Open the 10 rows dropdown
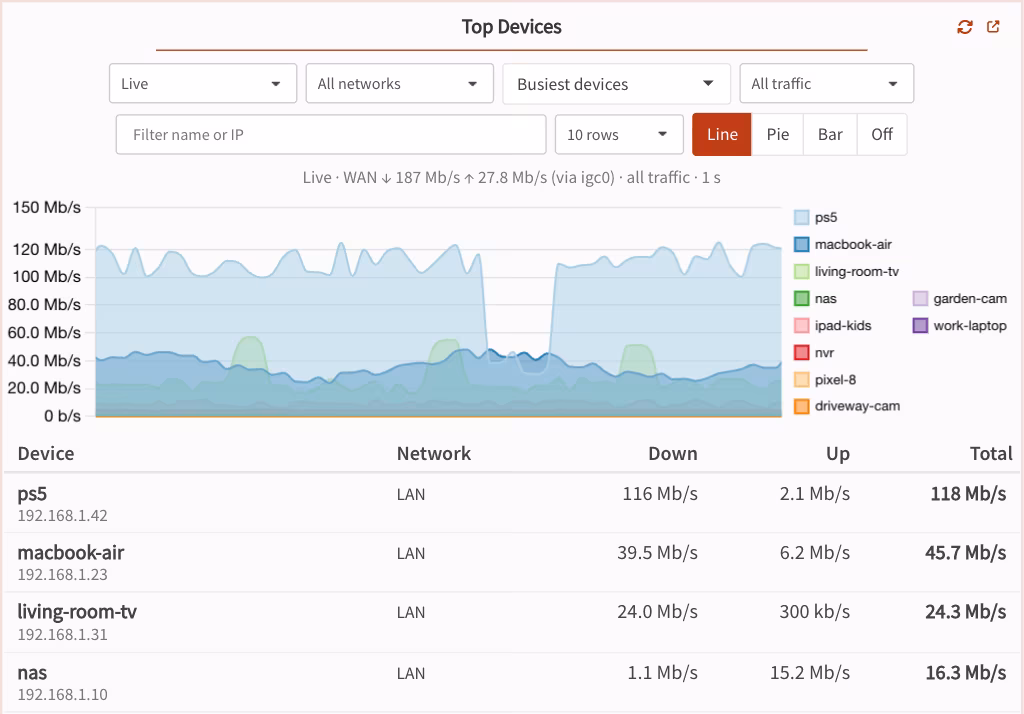This screenshot has height=714, width=1024. coord(619,135)
